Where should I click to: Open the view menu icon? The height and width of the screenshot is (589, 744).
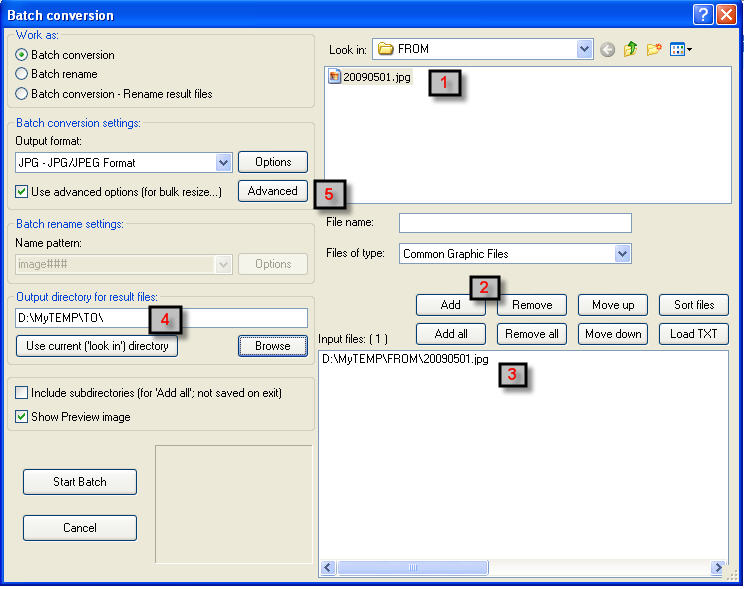(x=681, y=49)
